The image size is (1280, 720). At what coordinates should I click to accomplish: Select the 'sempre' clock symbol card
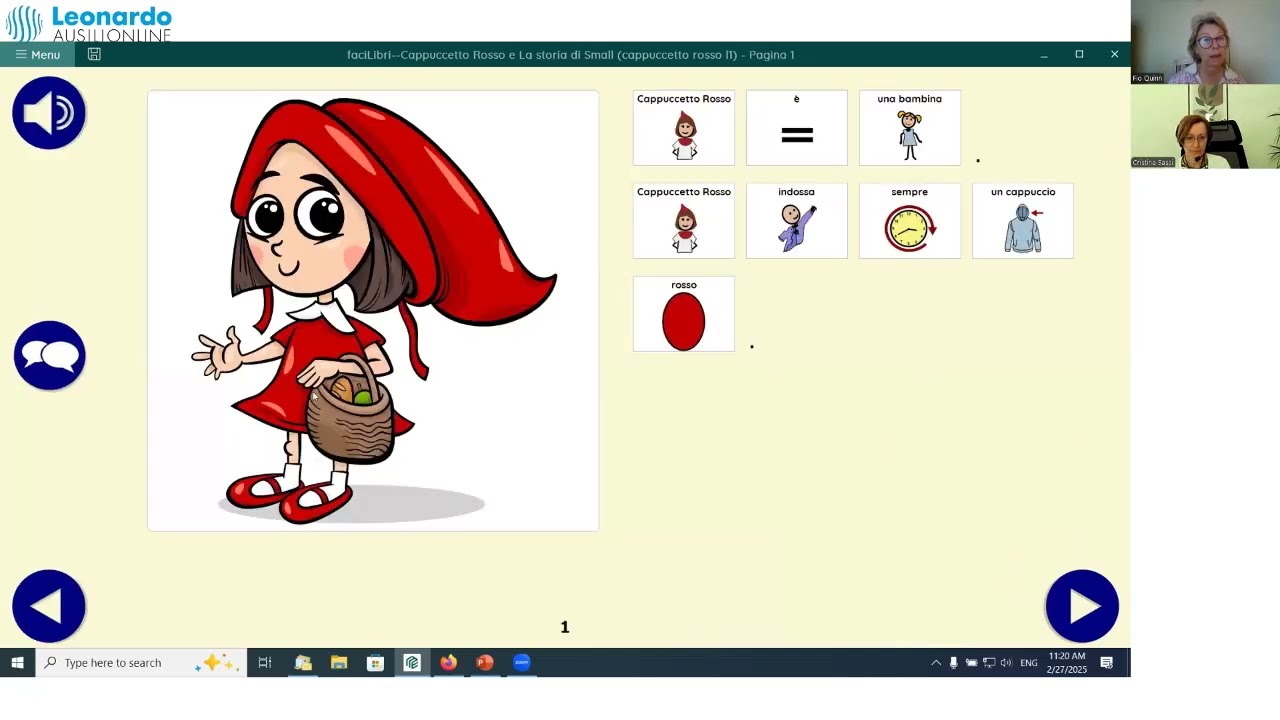910,221
